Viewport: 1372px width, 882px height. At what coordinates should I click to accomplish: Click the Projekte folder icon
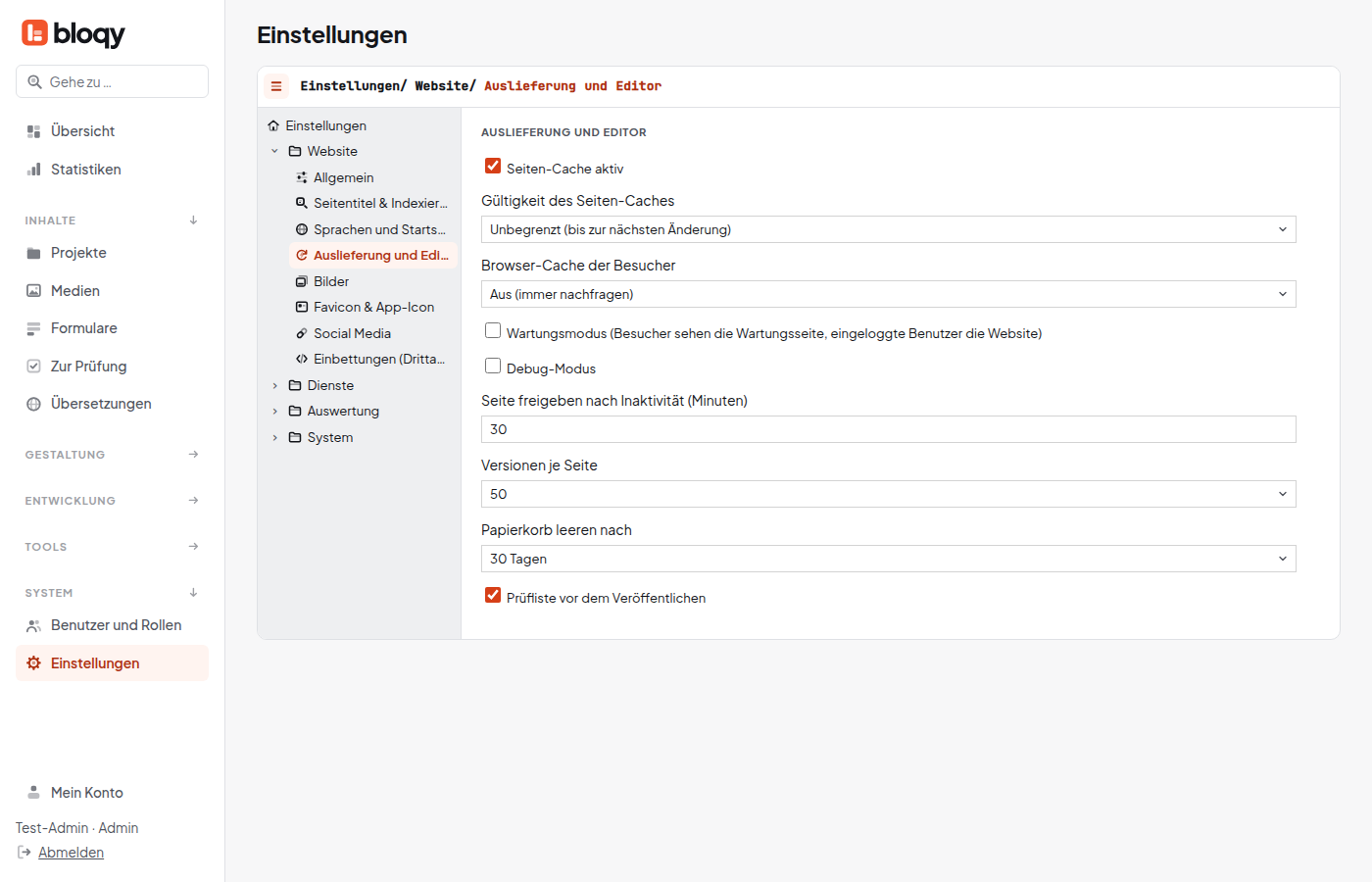click(33, 253)
